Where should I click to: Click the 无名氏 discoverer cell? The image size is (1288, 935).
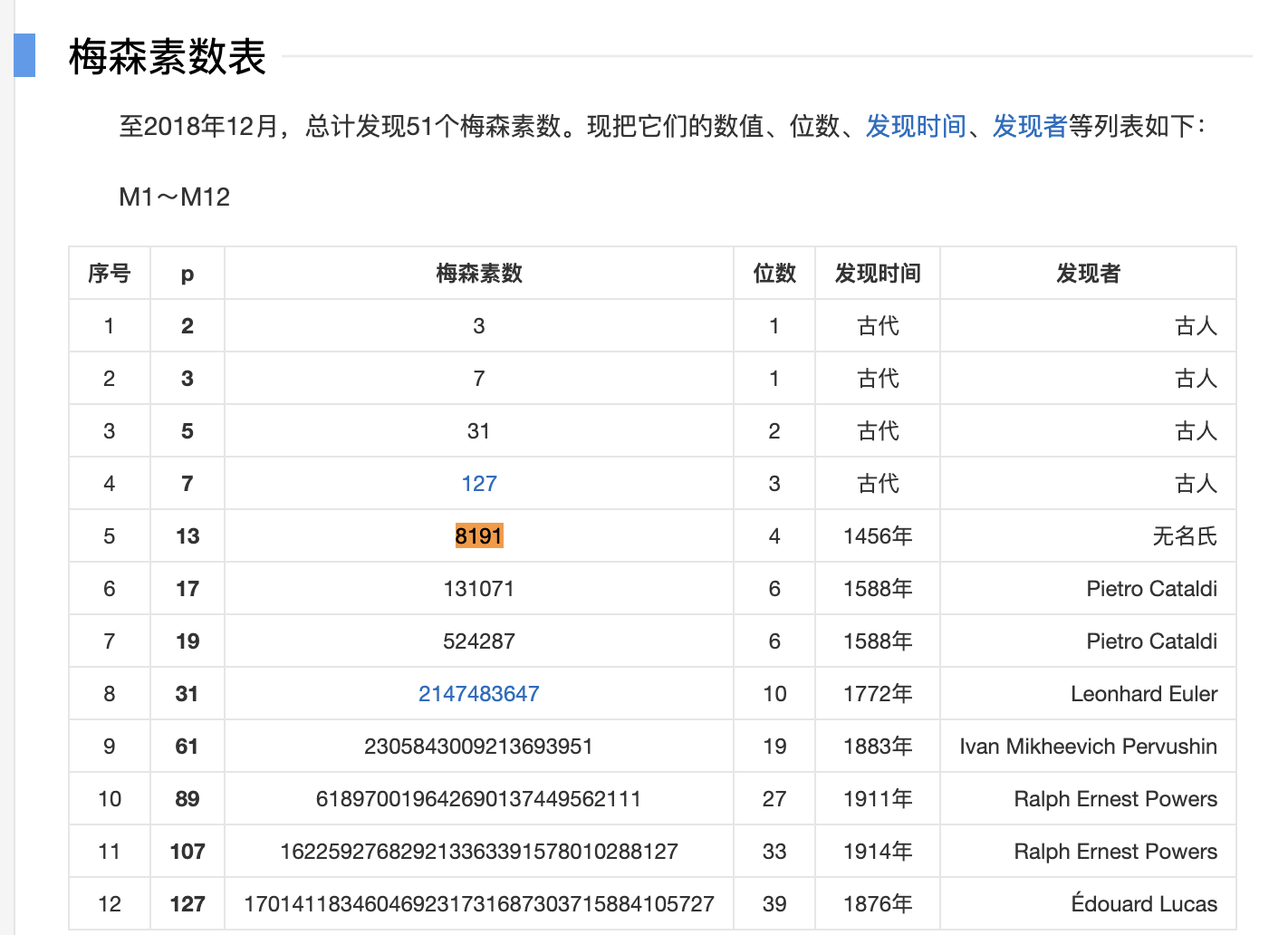1184,536
